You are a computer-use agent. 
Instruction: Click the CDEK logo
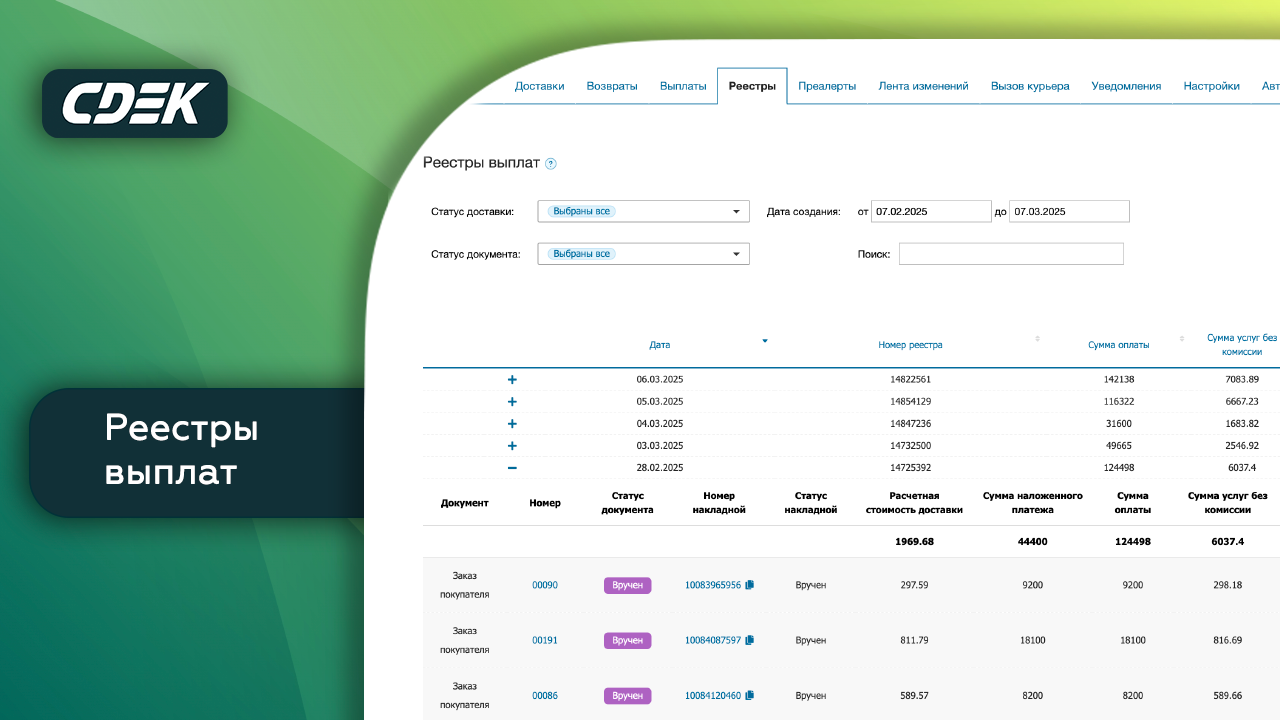tap(135, 103)
